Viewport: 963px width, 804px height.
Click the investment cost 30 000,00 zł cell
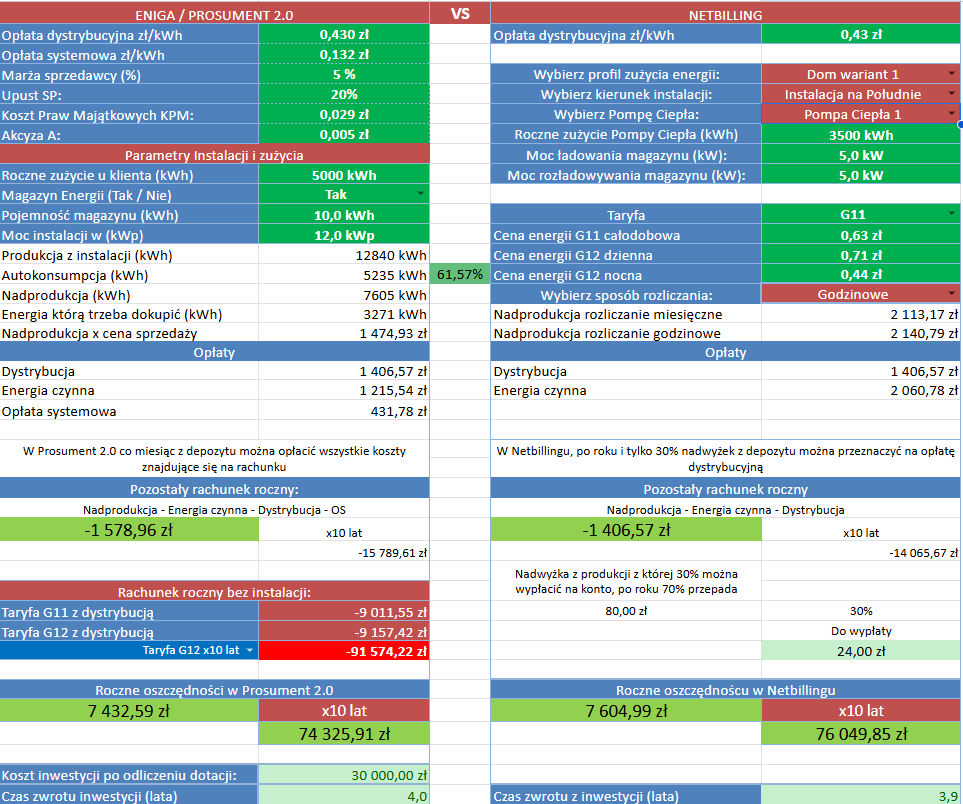click(344, 775)
